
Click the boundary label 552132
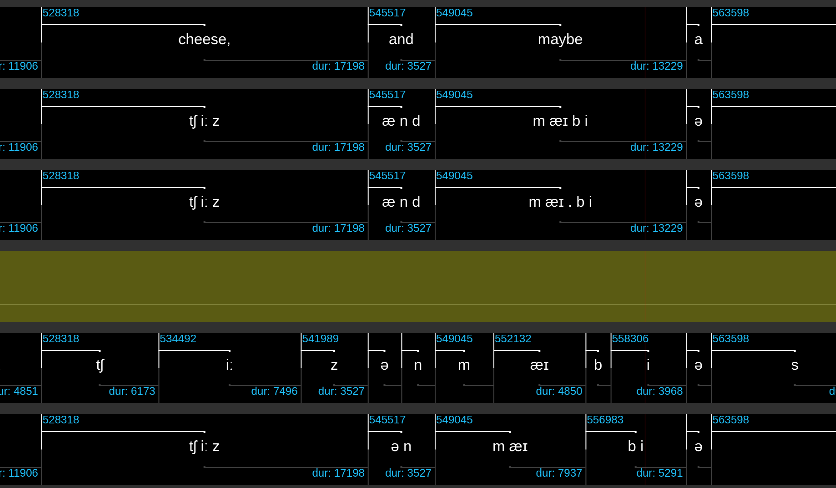tap(513, 339)
